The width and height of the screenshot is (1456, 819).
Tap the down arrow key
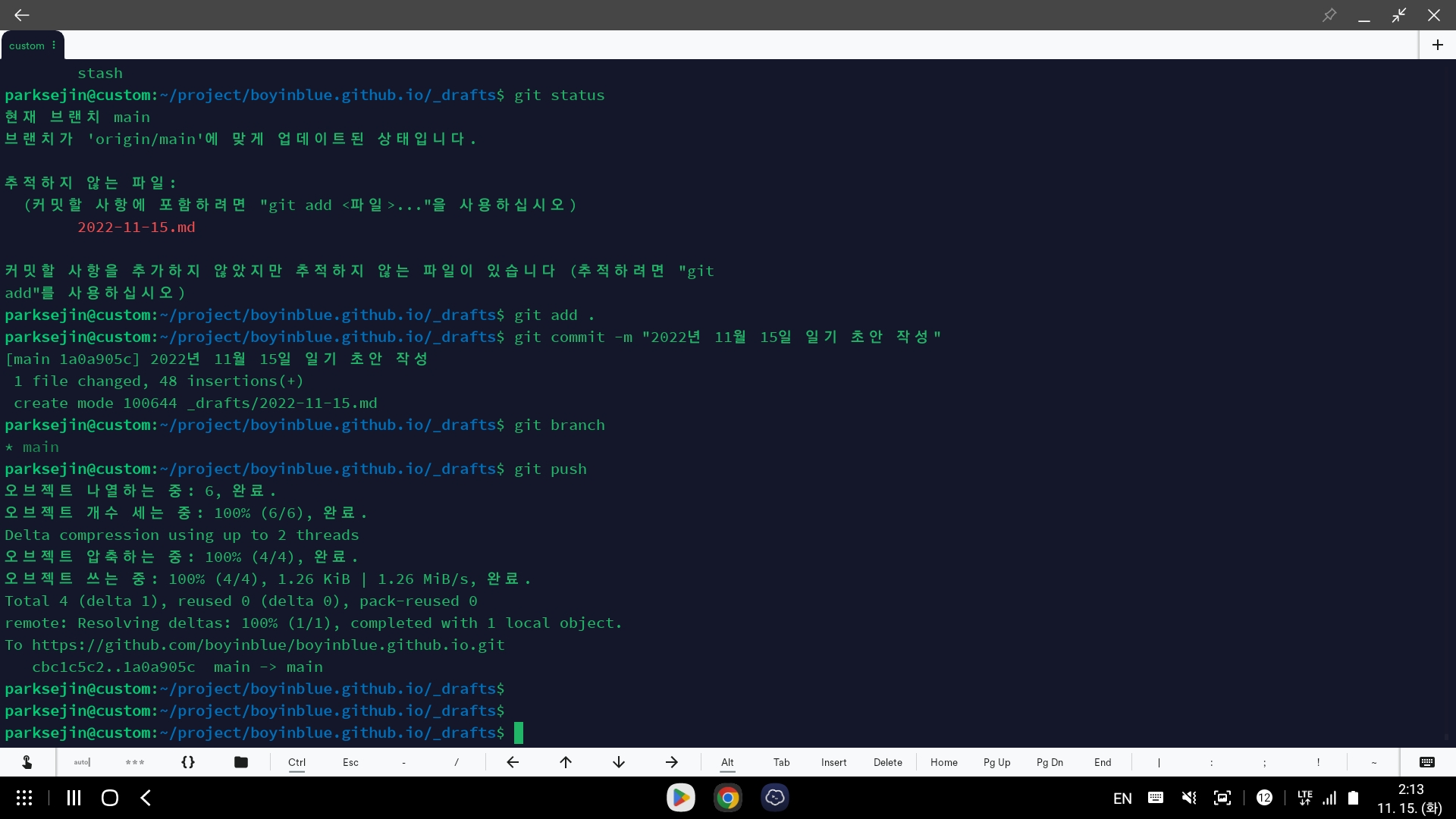tap(619, 762)
